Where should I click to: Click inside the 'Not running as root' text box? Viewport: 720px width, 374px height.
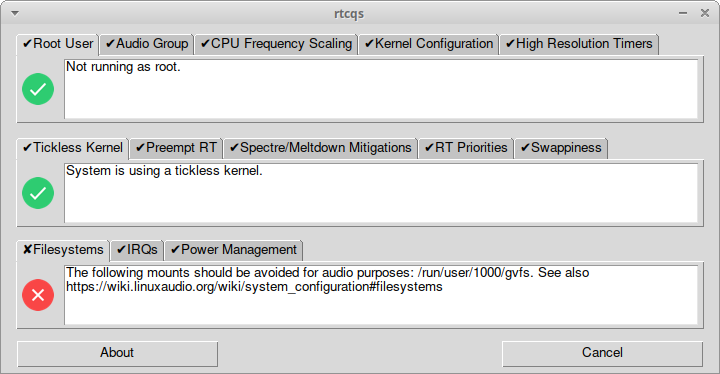[381, 89]
